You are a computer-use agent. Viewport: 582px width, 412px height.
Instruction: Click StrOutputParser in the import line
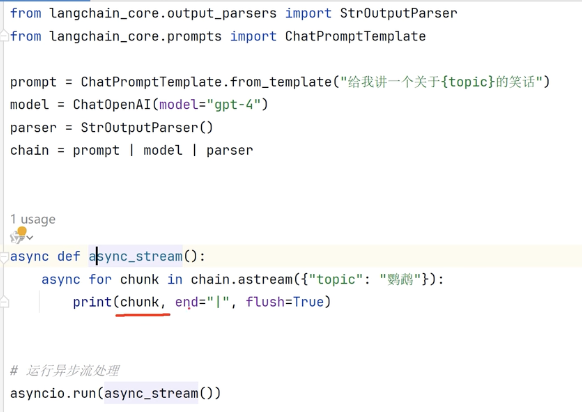[x=398, y=13]
